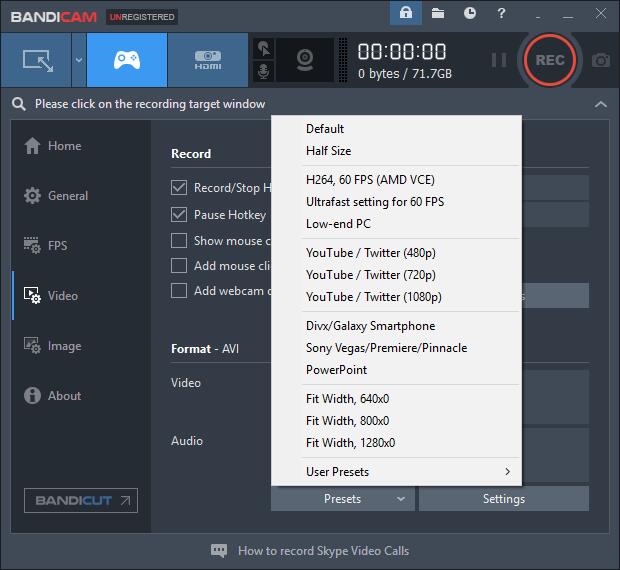This screenshot has height=570, width=620.
Task: Toggle the Pause Hotkey checkbox
Action: coord(179,215)
